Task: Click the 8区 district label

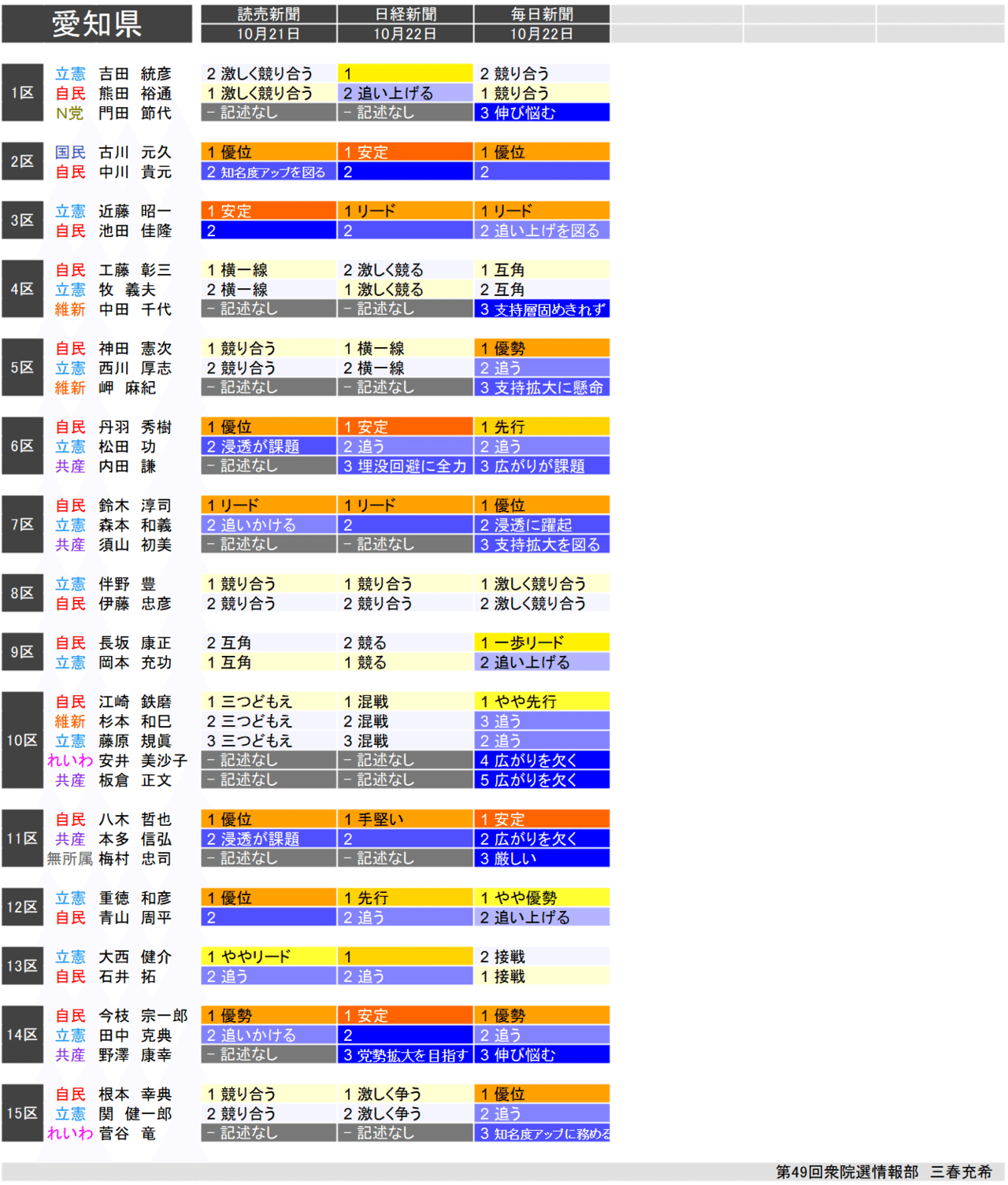Action: click(x=22, y=593)
